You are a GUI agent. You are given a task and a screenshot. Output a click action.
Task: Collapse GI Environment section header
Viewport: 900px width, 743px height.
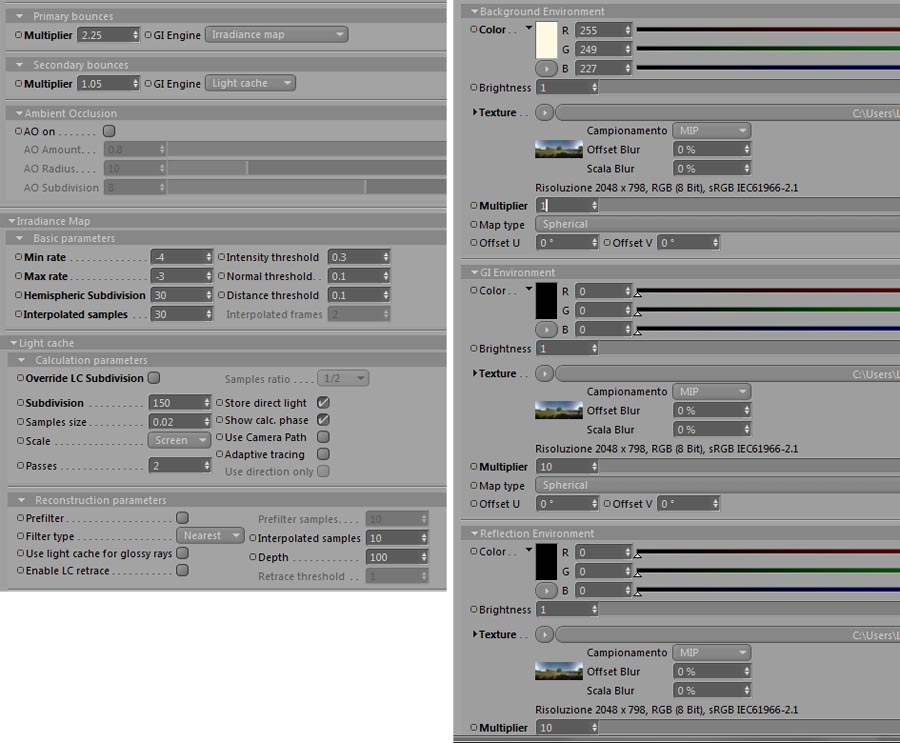pyautogui.click(x=475, y=272)
